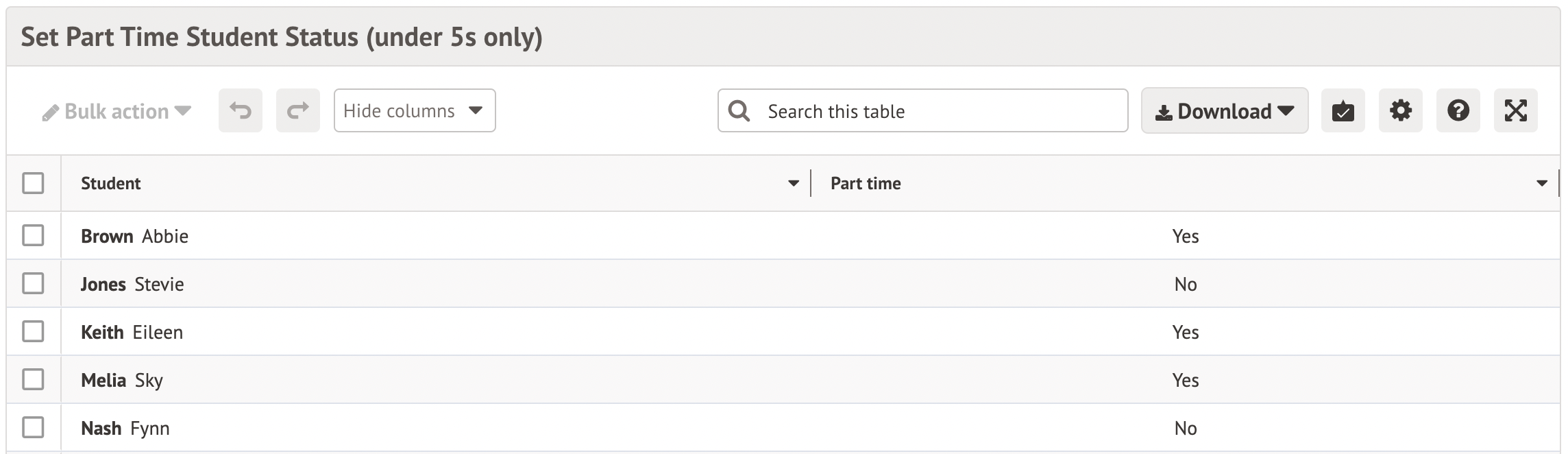Click Part time value for Melia Sky

1185,380
